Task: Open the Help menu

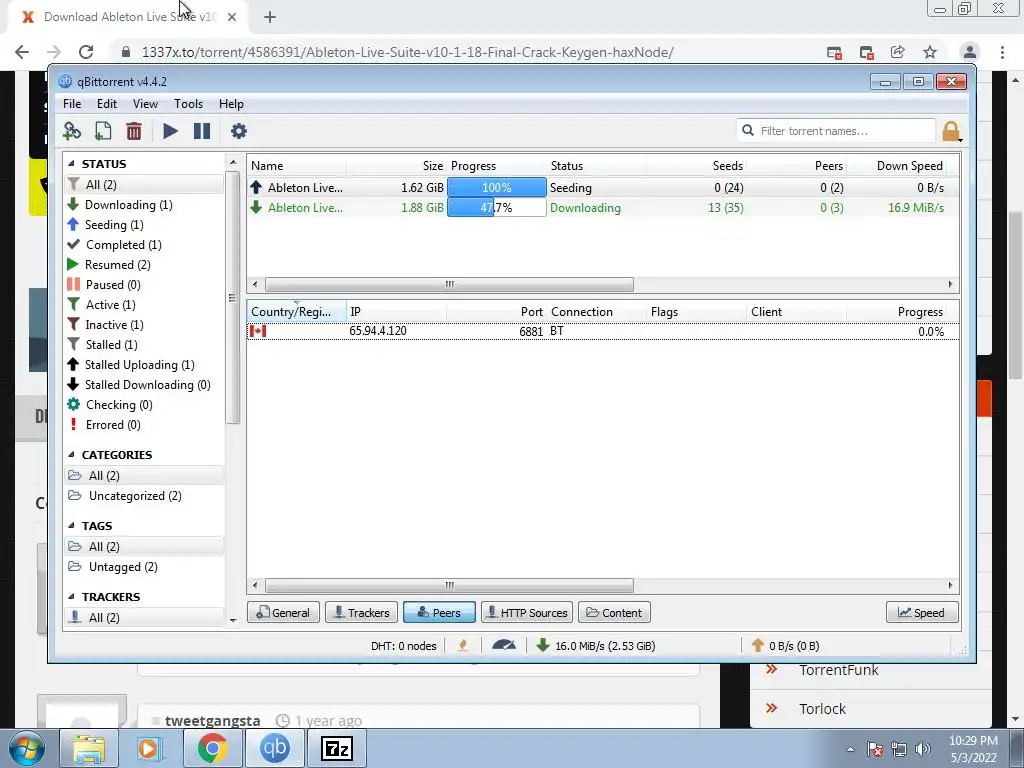Action: point(231,104)
